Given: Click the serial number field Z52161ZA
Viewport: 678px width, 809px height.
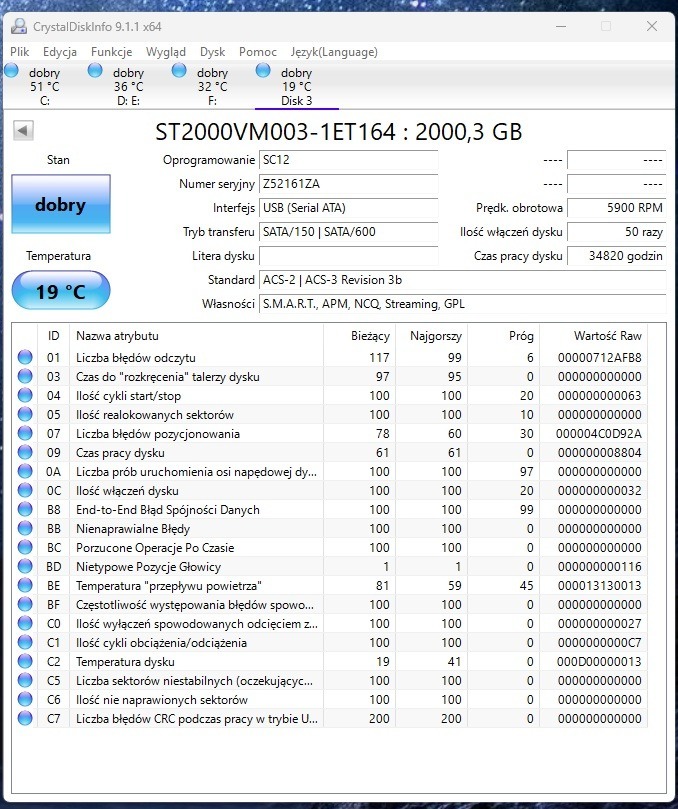Looking at the screenshot, I should click(348, 184).
